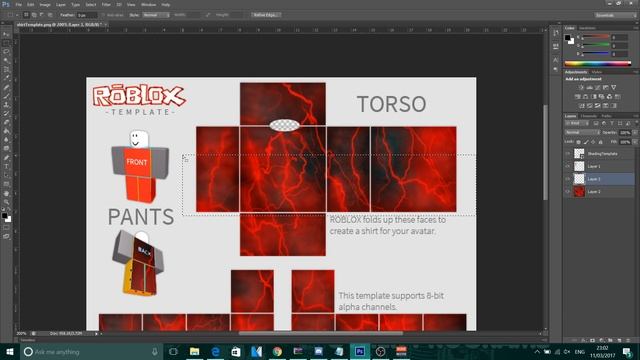The width and height of the screenshot is (640, 360).
Task: Open the File menu
Action: (18, 5)
